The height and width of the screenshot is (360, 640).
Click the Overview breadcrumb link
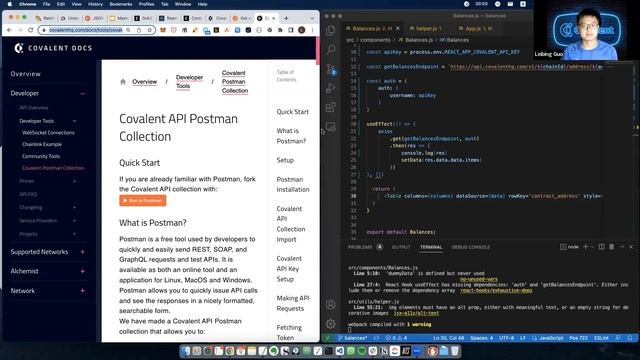[x=144, y=82]
